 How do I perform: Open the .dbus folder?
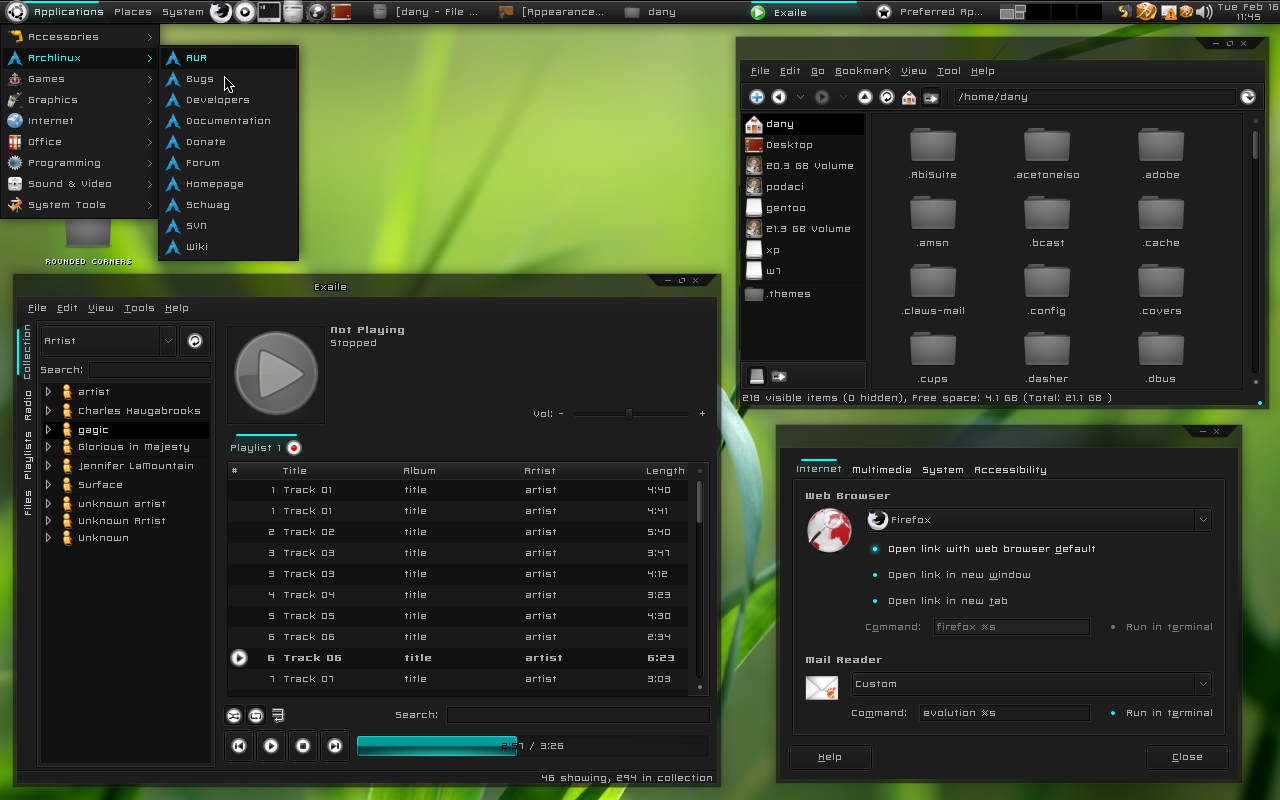tap(1161, 358)
